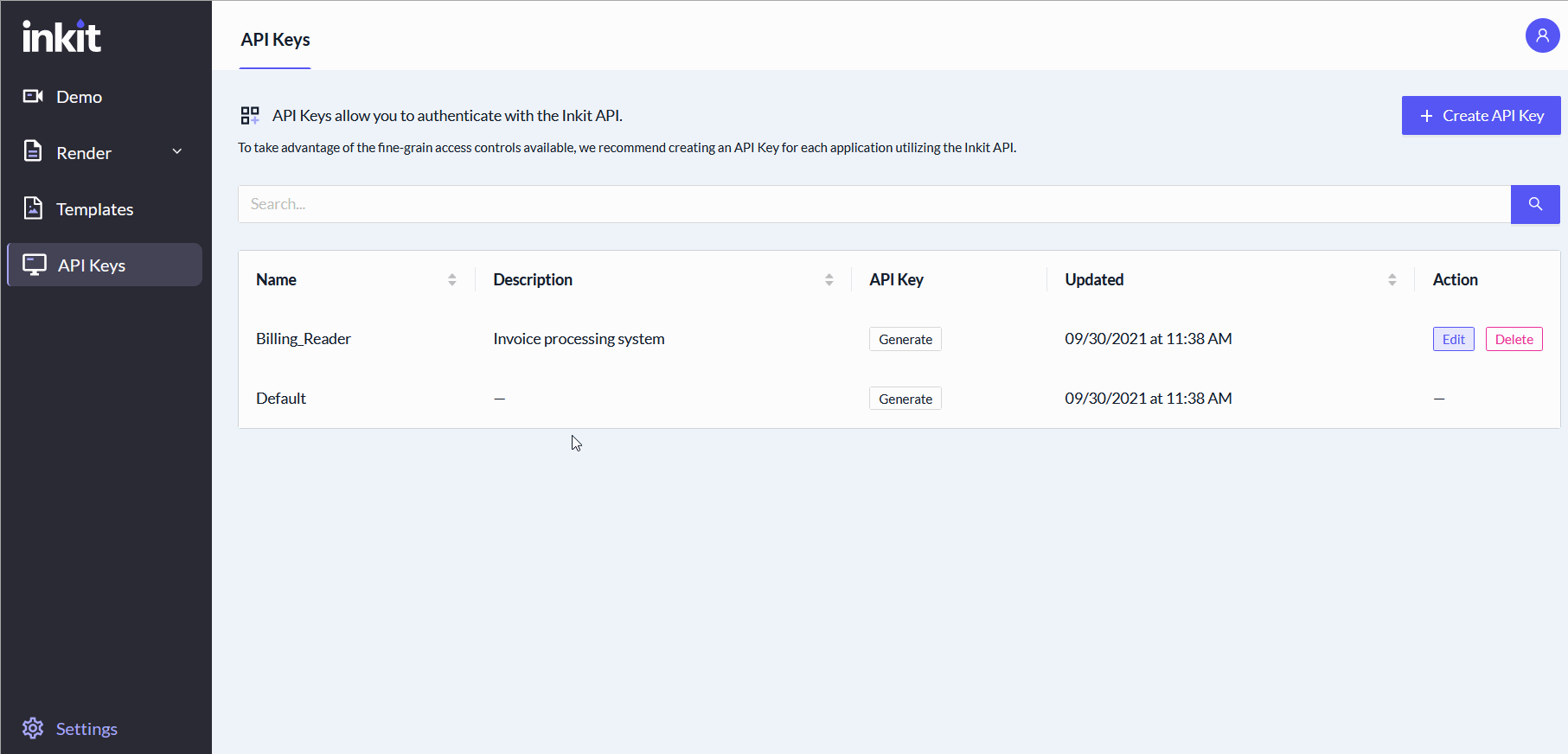Click the search magnifier button
The image size is (1568, 754).
click(x=1535, y=204)
